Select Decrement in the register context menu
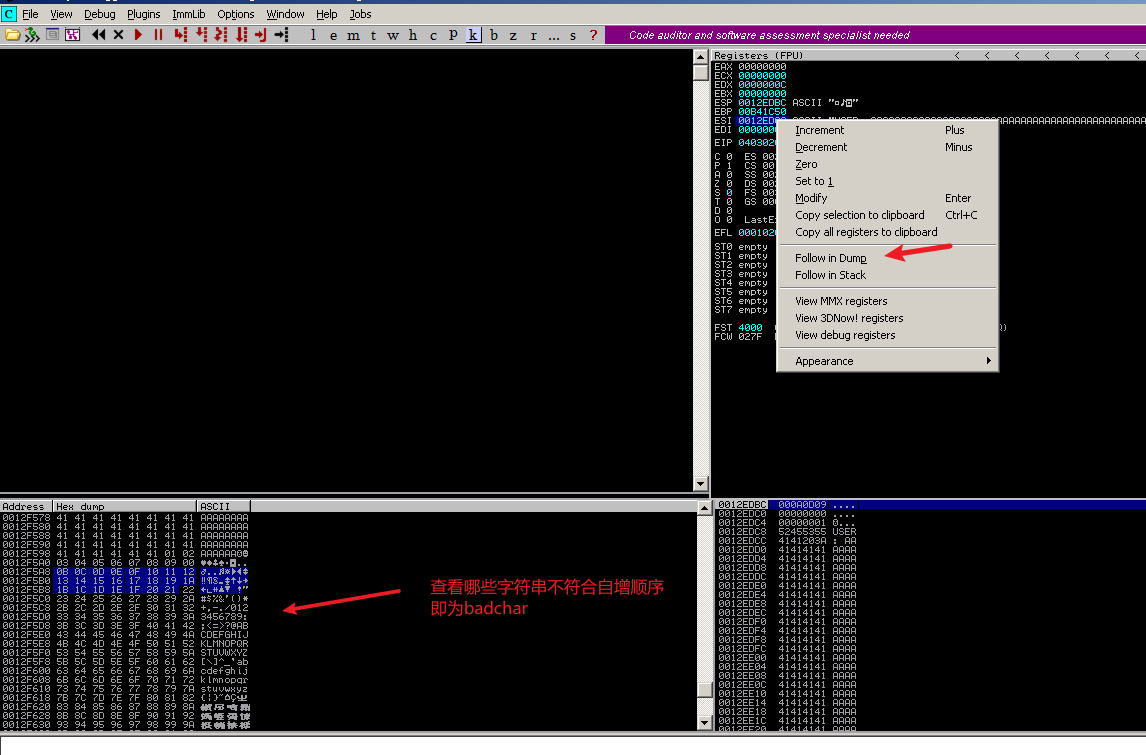The image size is (1146, 755). [x=887, y=147]
